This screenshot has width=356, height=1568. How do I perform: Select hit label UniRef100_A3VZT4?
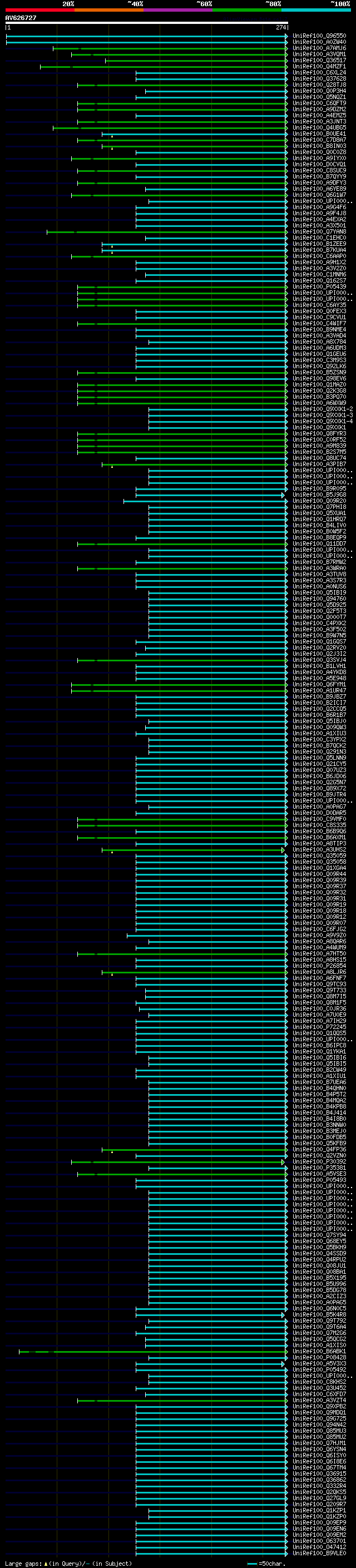319,1401
